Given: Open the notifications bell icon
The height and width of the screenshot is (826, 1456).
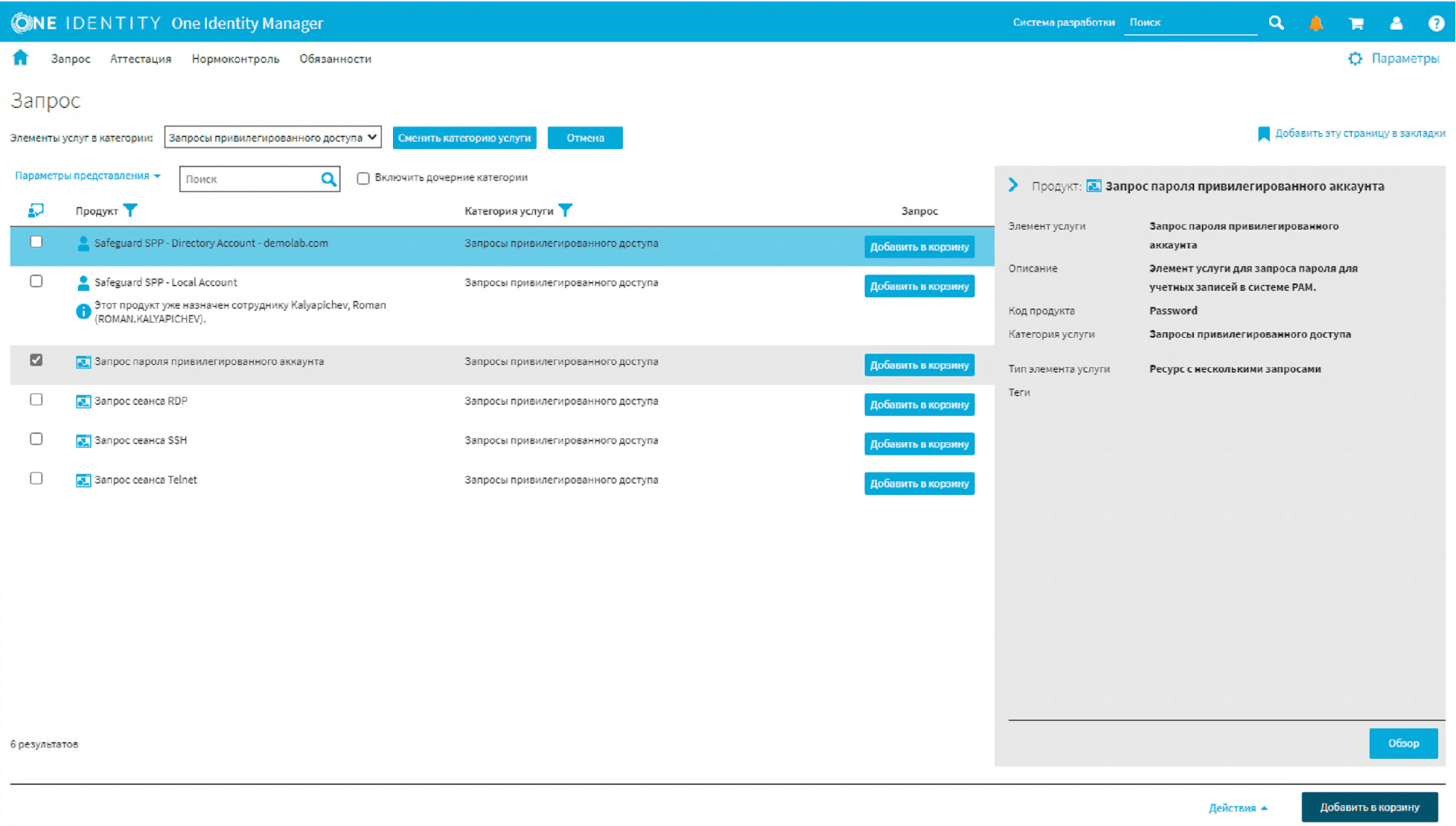Looking at the screenshot, I should point(1315,23).
